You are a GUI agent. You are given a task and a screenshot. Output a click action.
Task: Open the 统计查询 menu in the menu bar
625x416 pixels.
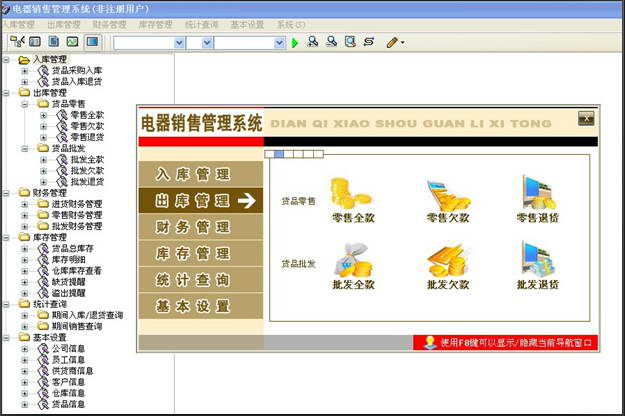point(201,25)
